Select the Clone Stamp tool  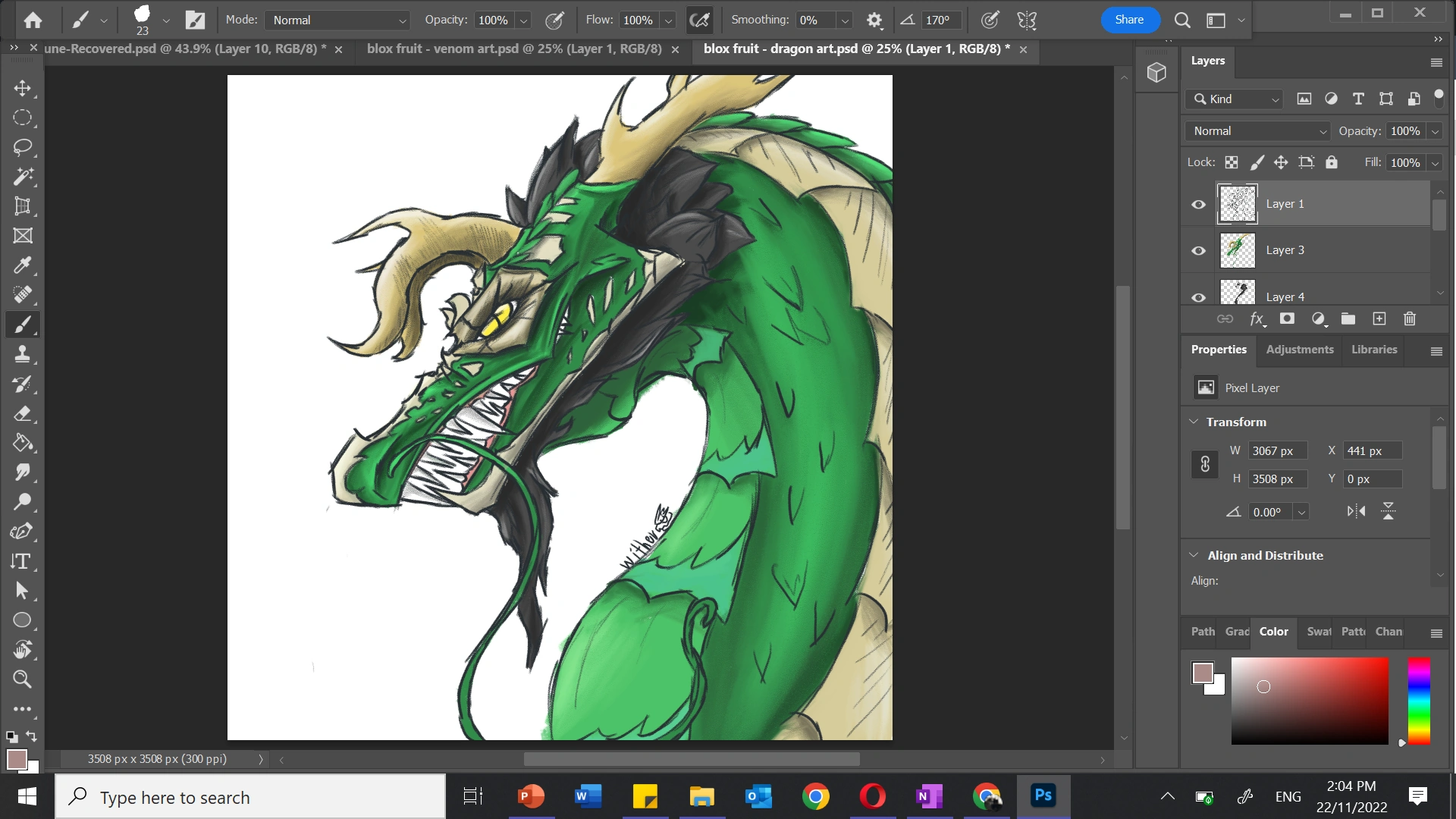(x=23, y=354)
